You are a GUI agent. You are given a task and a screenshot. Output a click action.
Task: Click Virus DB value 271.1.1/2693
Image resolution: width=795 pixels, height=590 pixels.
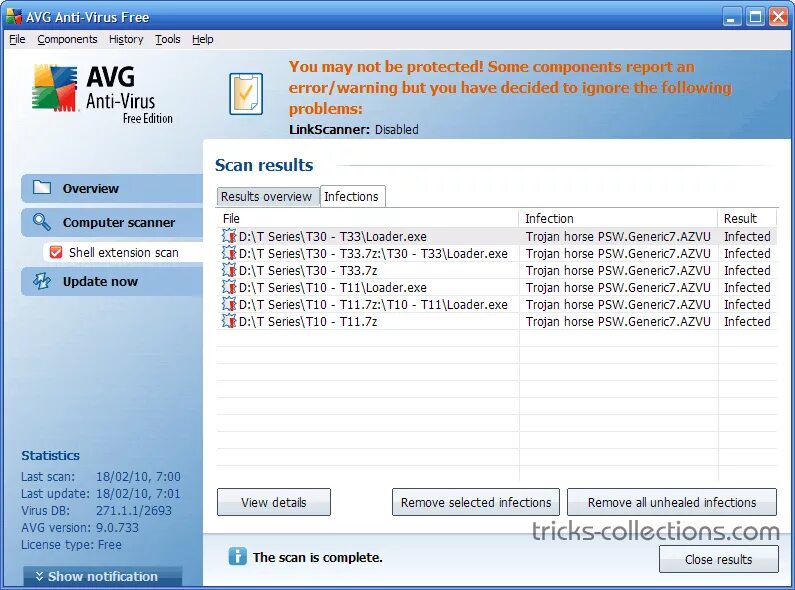pyautogui.click(x=134, y=510)
